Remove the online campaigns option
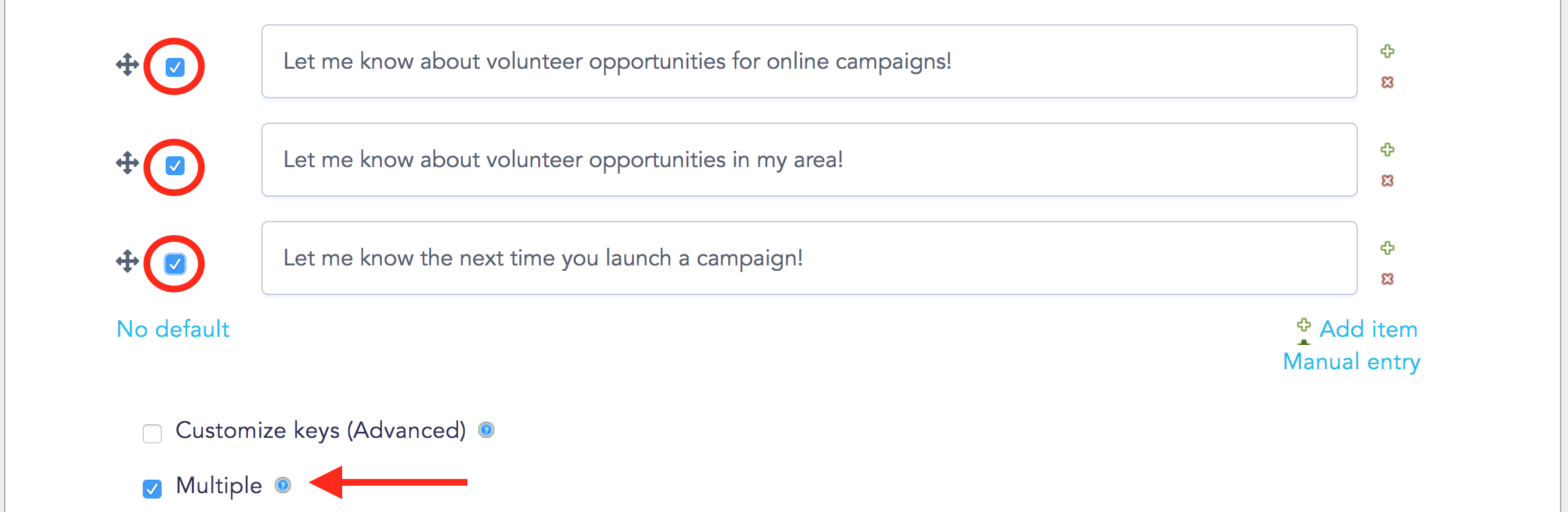Viewport: 1568px width, 512px height. click(1387, 82)
